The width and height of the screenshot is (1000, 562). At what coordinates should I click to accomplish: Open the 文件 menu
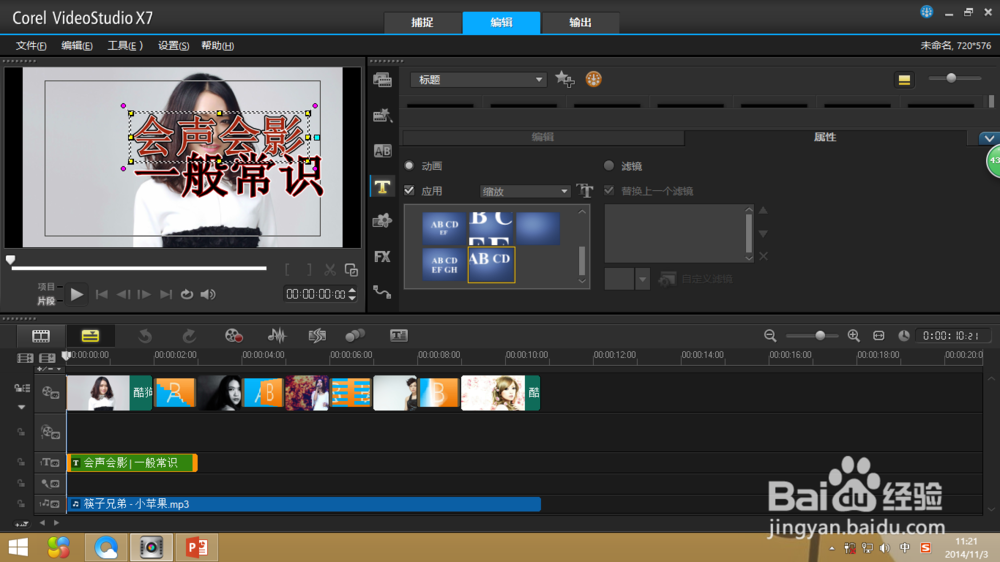click(31, 46)
